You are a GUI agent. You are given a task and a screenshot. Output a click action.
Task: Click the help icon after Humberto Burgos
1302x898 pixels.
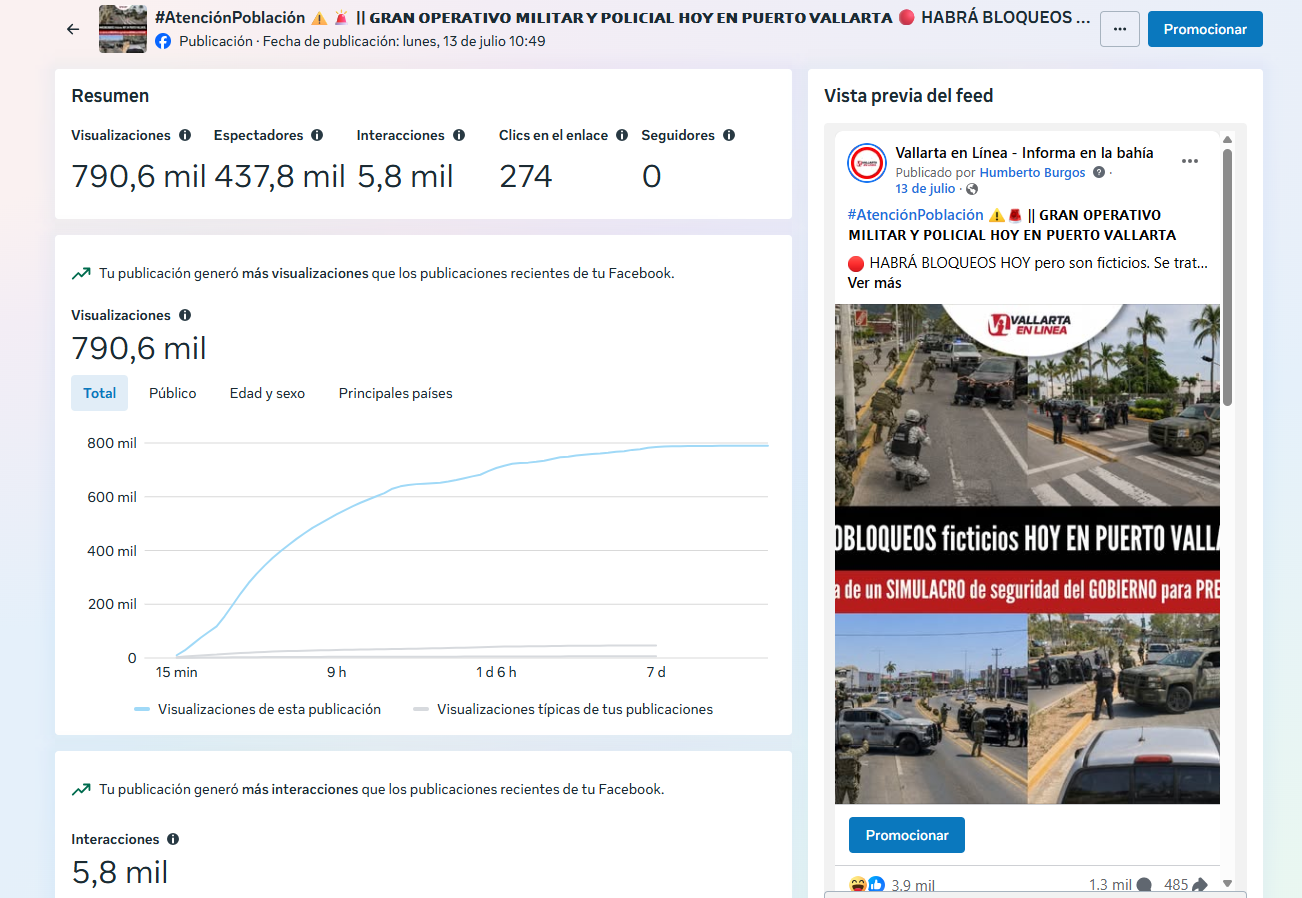(x=1099, y=172)
